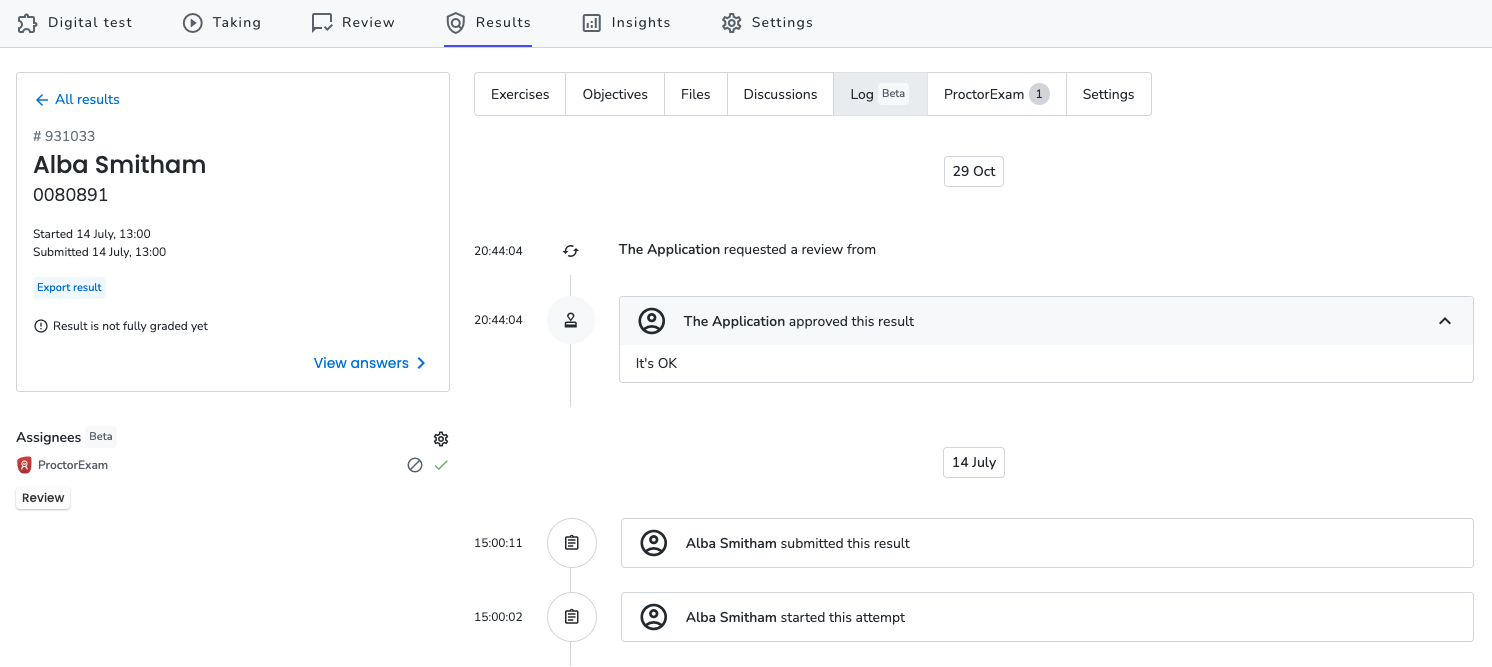Click the Started 14 July, 13:00 text
The image size is (1492, 667).
tap(92, 234)
